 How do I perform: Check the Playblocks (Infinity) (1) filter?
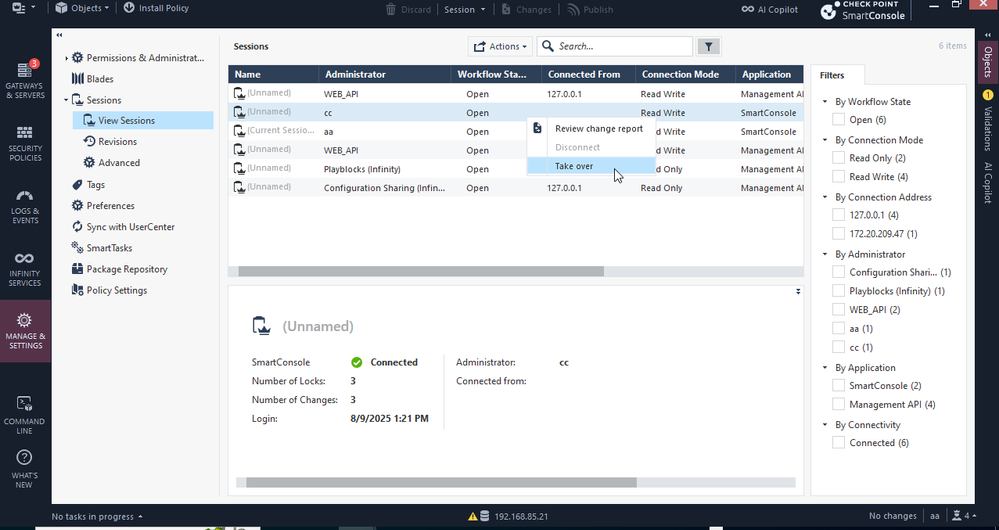point(838,290)
